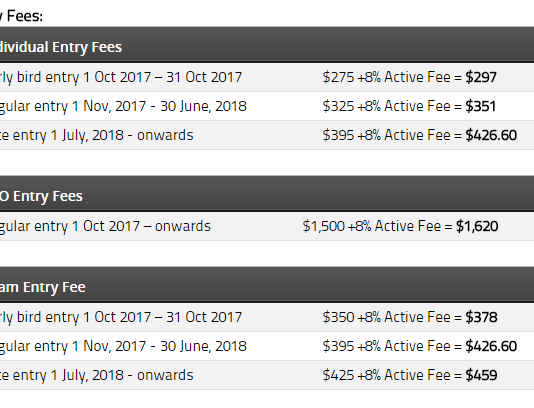Click individual early bird 1 Oct 2017 row
The image size is (534, 408).
pyautogui.click(x=267, y=77)
